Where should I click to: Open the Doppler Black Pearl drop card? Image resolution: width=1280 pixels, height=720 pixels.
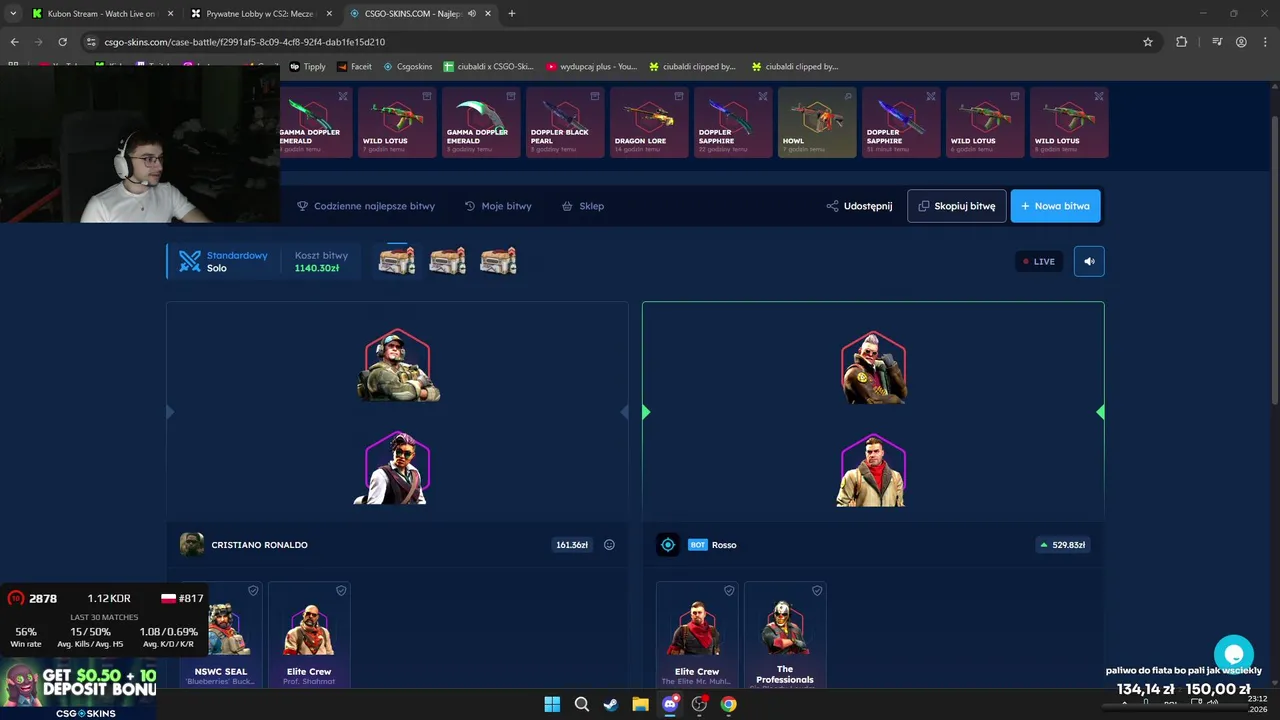tap(565, 122)
